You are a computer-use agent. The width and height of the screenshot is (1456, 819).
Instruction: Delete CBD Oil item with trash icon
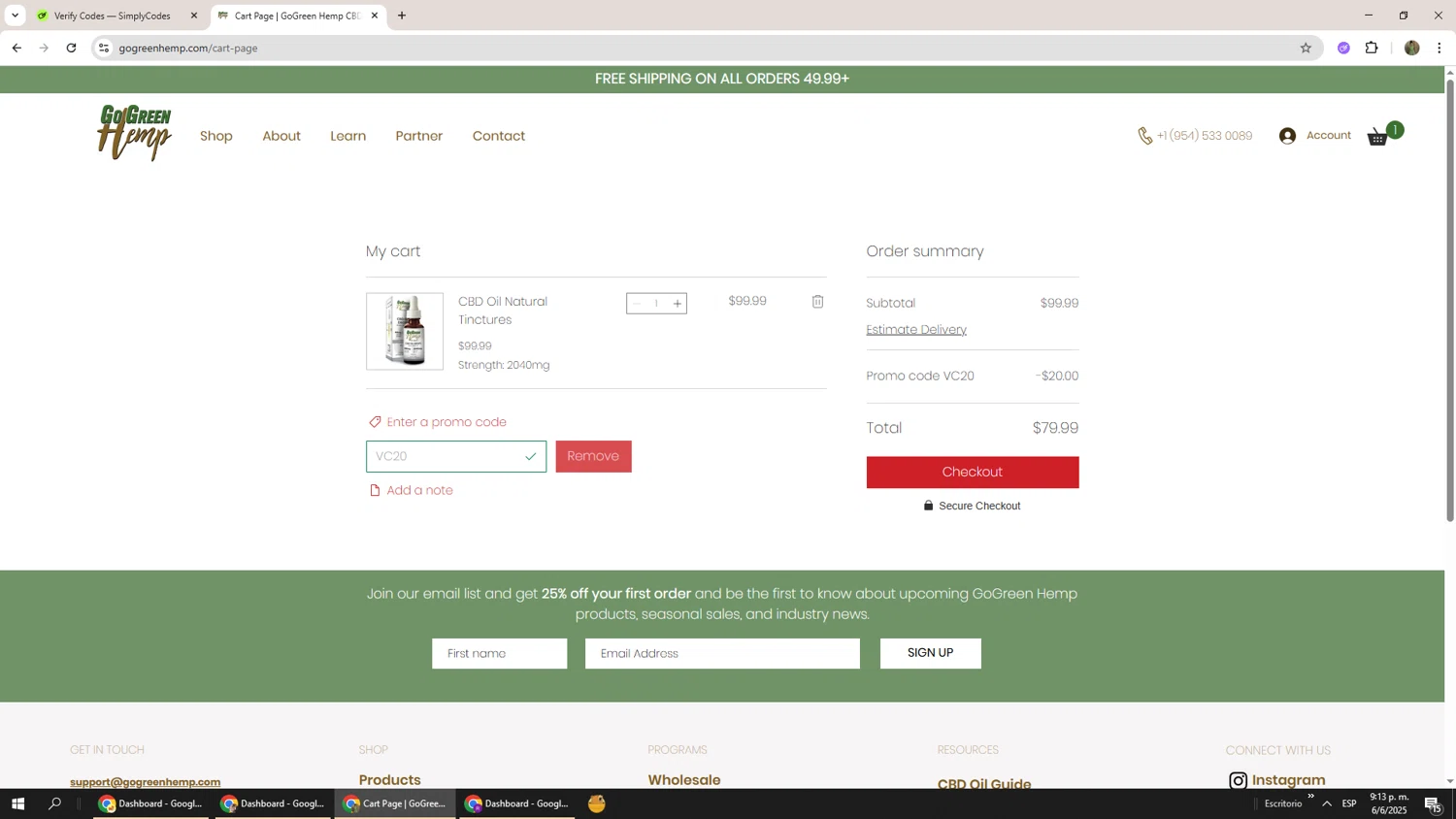(817, 302)
